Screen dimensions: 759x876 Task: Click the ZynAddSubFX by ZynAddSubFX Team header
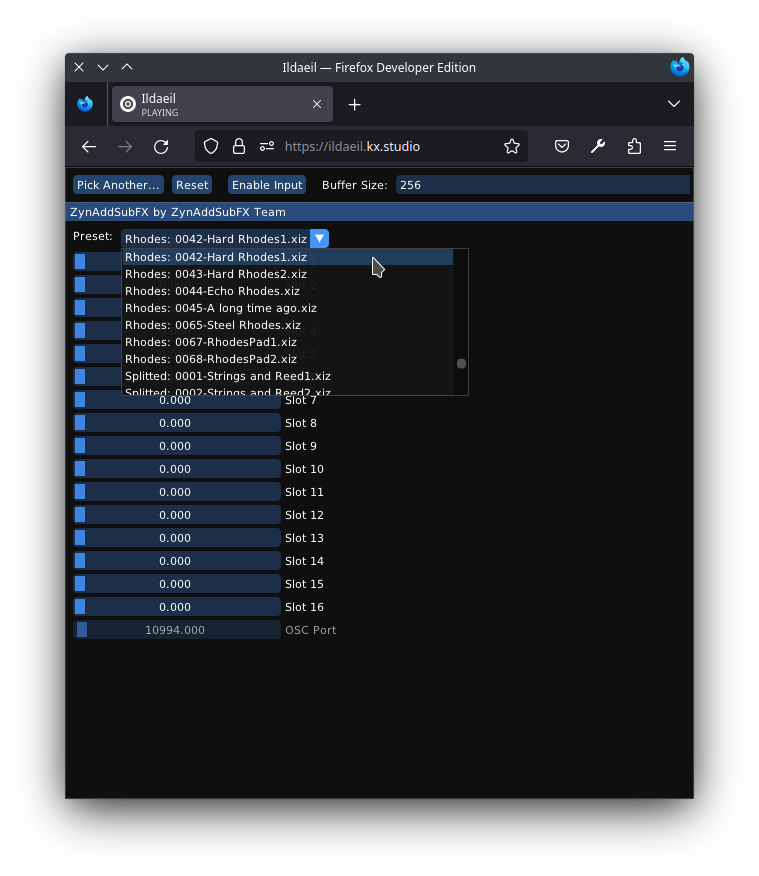(379, 212)
